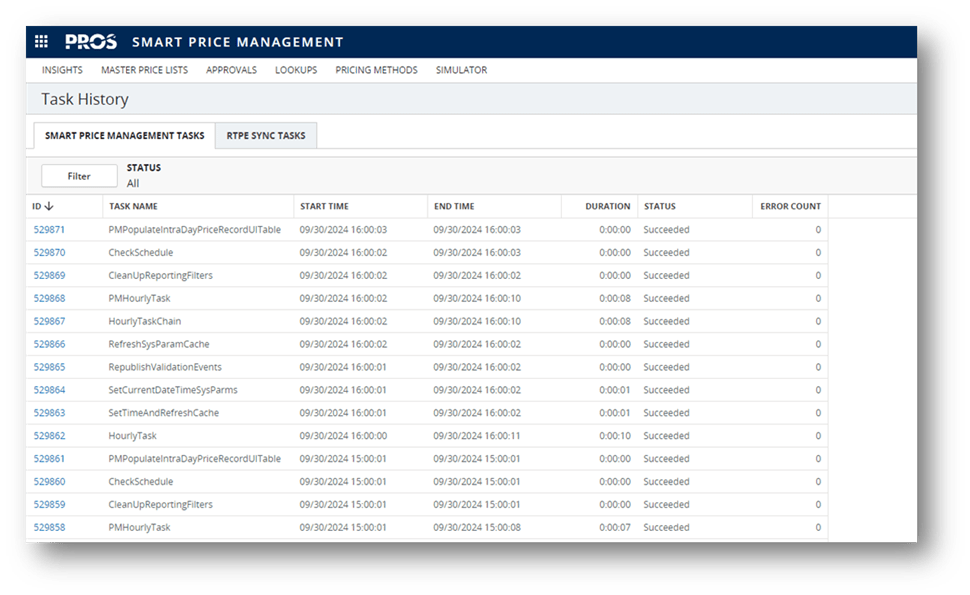Viewport: 970px width, 595px height.
Task: Open Pricing Methods menu
Action: [x=376, y=70]
